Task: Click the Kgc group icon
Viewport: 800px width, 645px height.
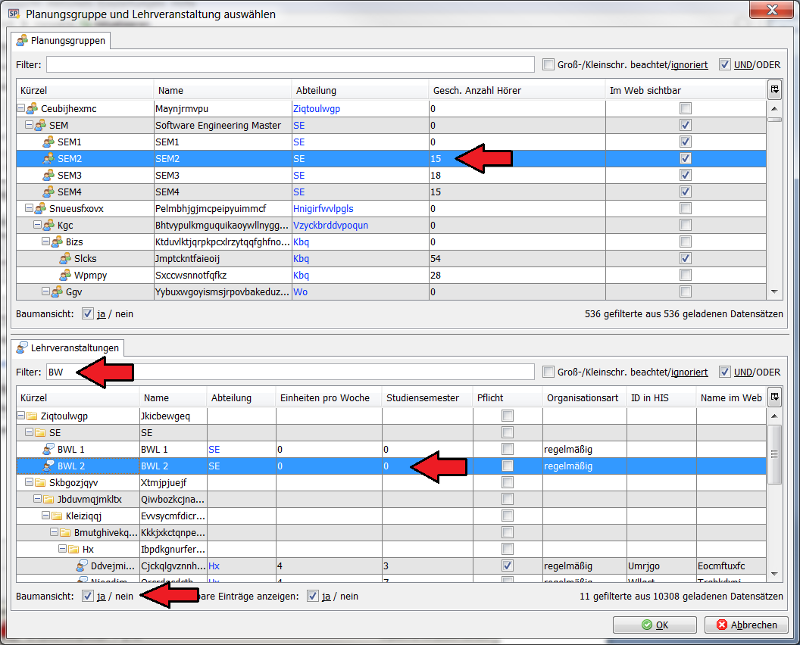Action: (48, 225)
